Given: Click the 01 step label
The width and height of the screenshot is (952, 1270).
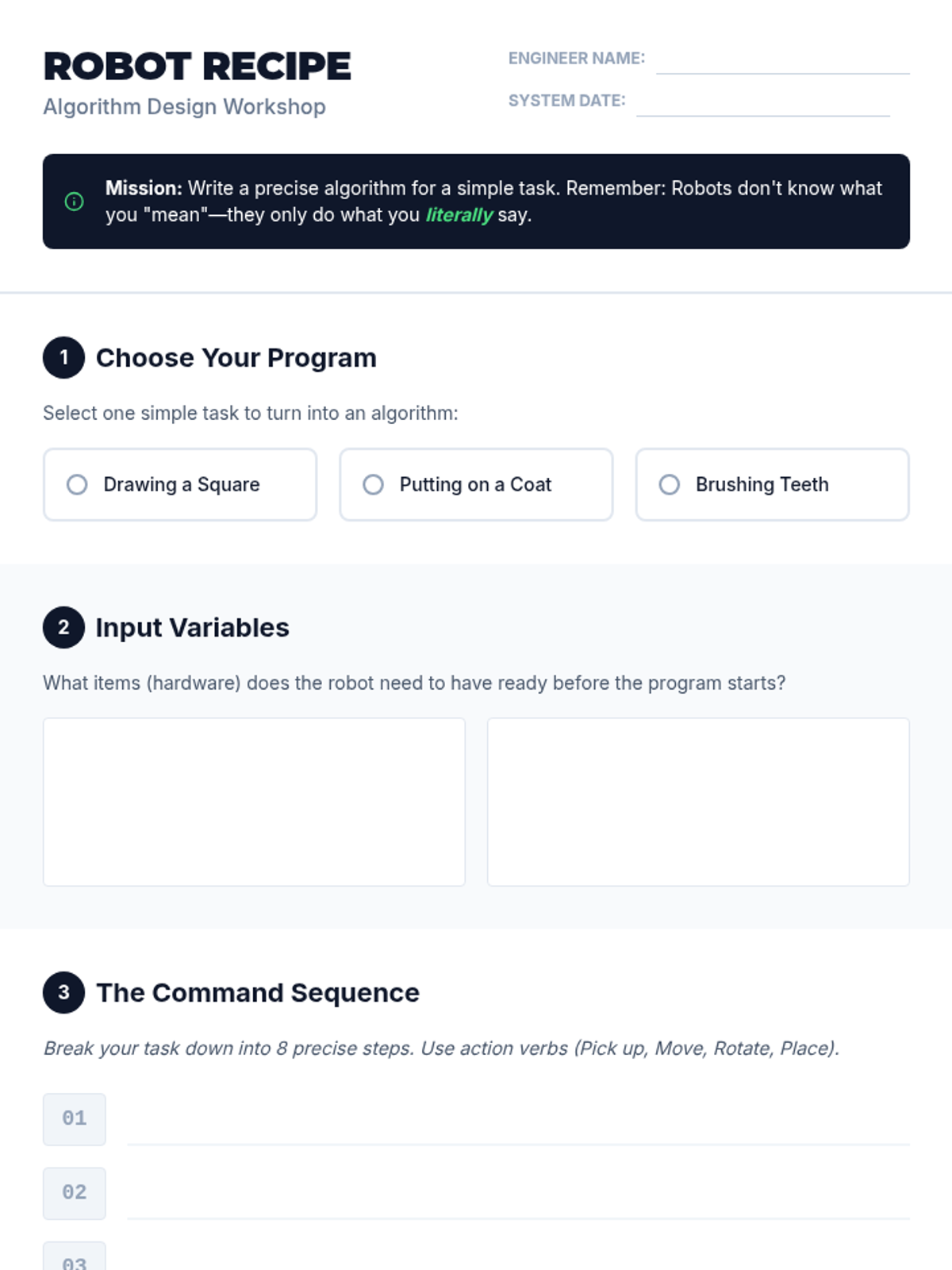Looking at the screenshot, I should 75,1119.
